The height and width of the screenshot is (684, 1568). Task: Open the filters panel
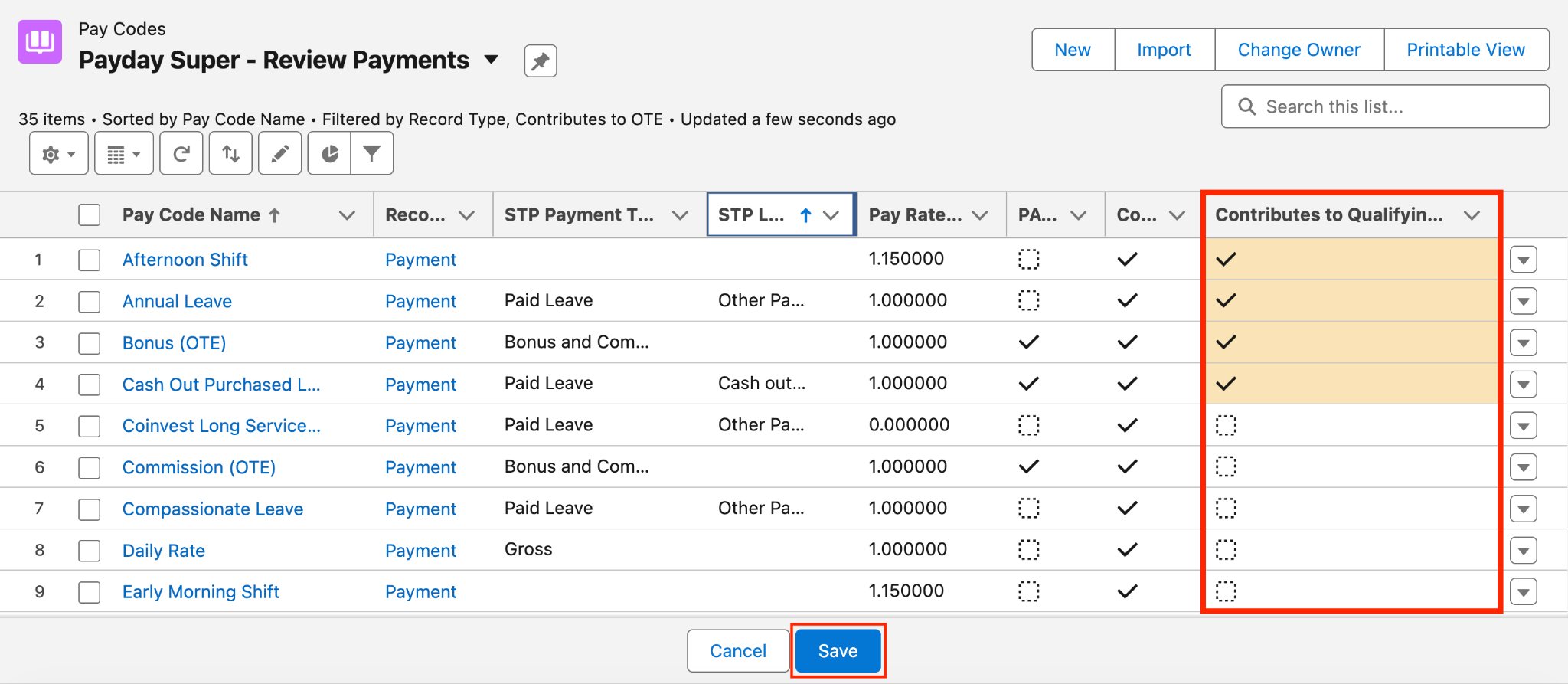click(x=372, y=154)
